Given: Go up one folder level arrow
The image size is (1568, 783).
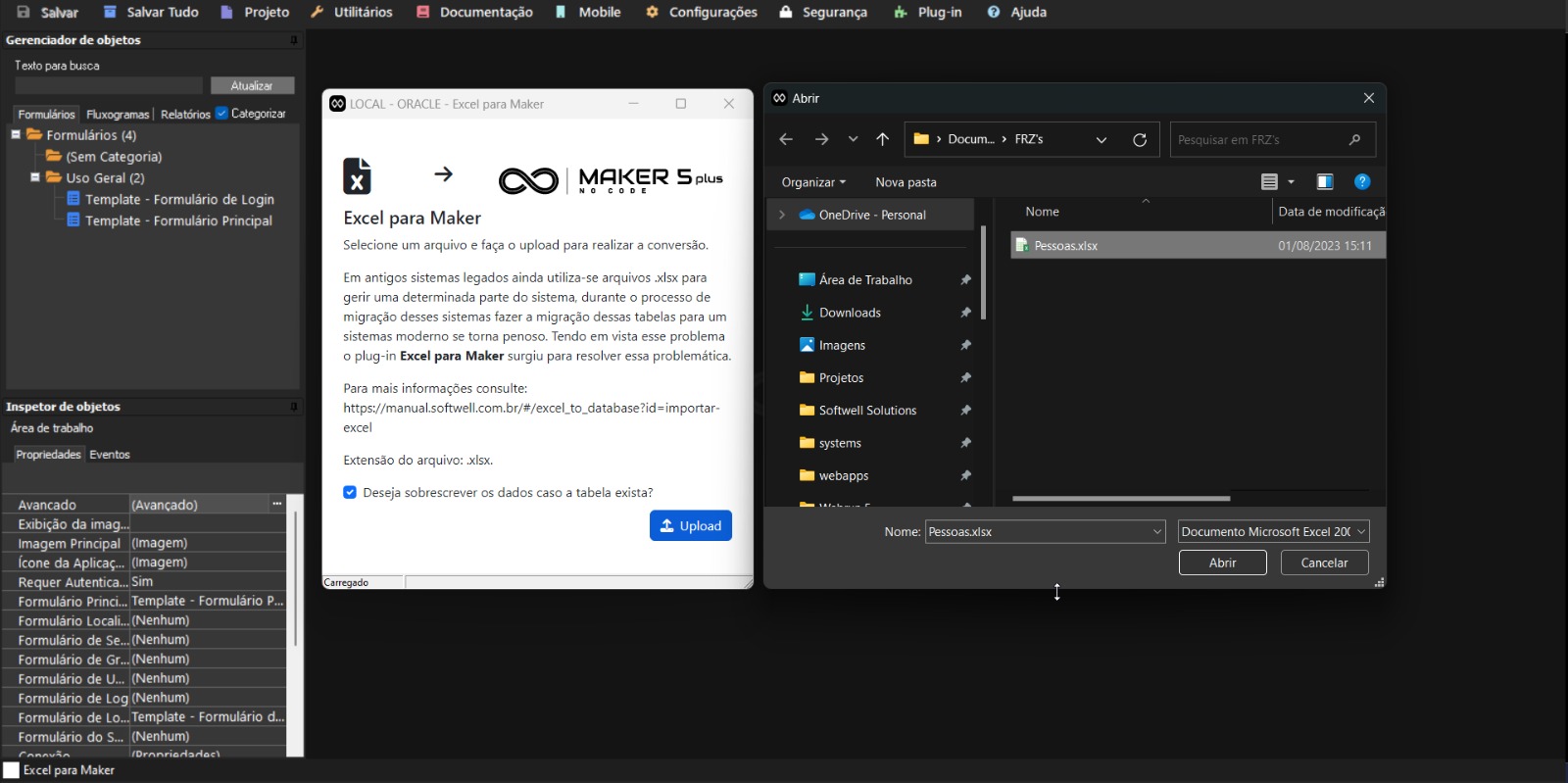Looking at the screenshot, I should tap(882, 139).
